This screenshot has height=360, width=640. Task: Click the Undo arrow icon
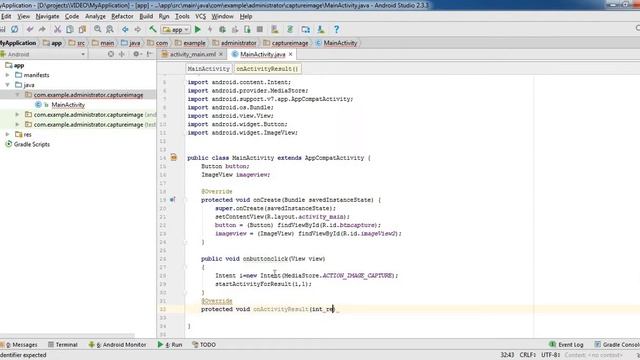(x=30, y=29)
